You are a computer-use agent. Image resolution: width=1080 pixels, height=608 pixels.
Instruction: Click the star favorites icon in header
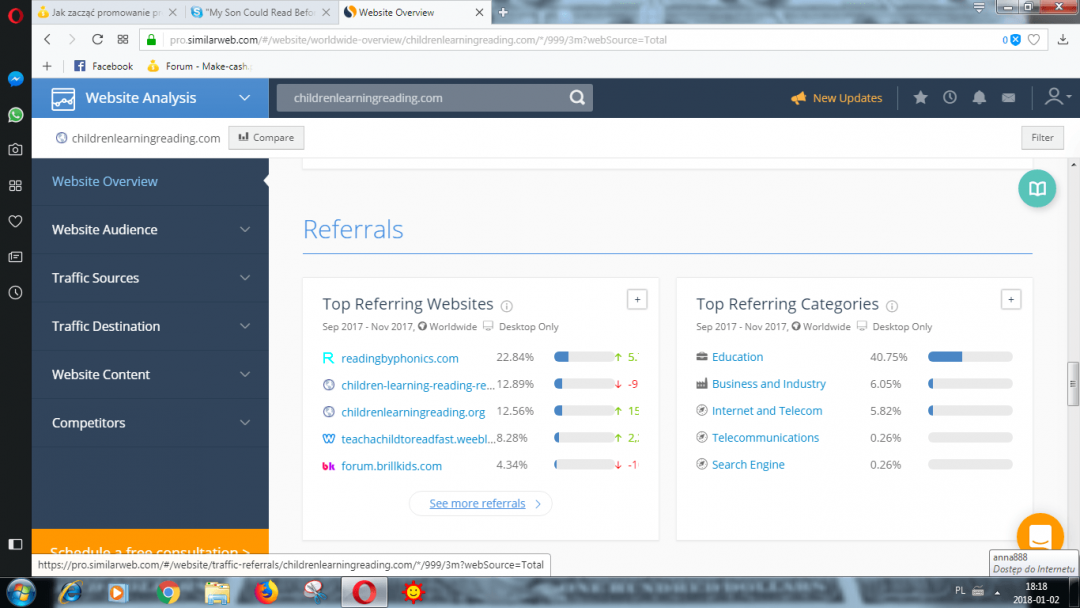click(x=920, y=98)
